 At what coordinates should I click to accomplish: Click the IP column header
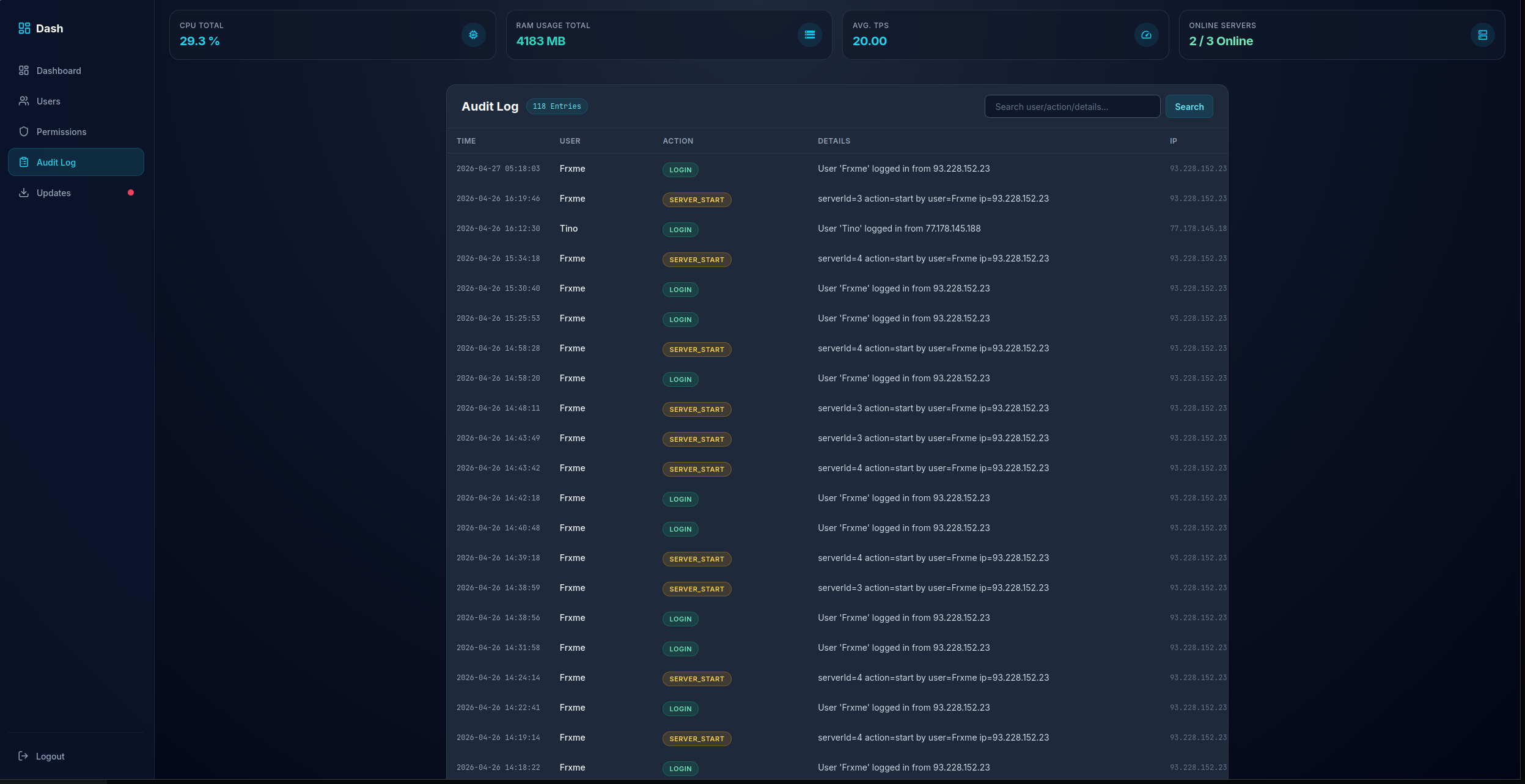(x=1174, y=141)
